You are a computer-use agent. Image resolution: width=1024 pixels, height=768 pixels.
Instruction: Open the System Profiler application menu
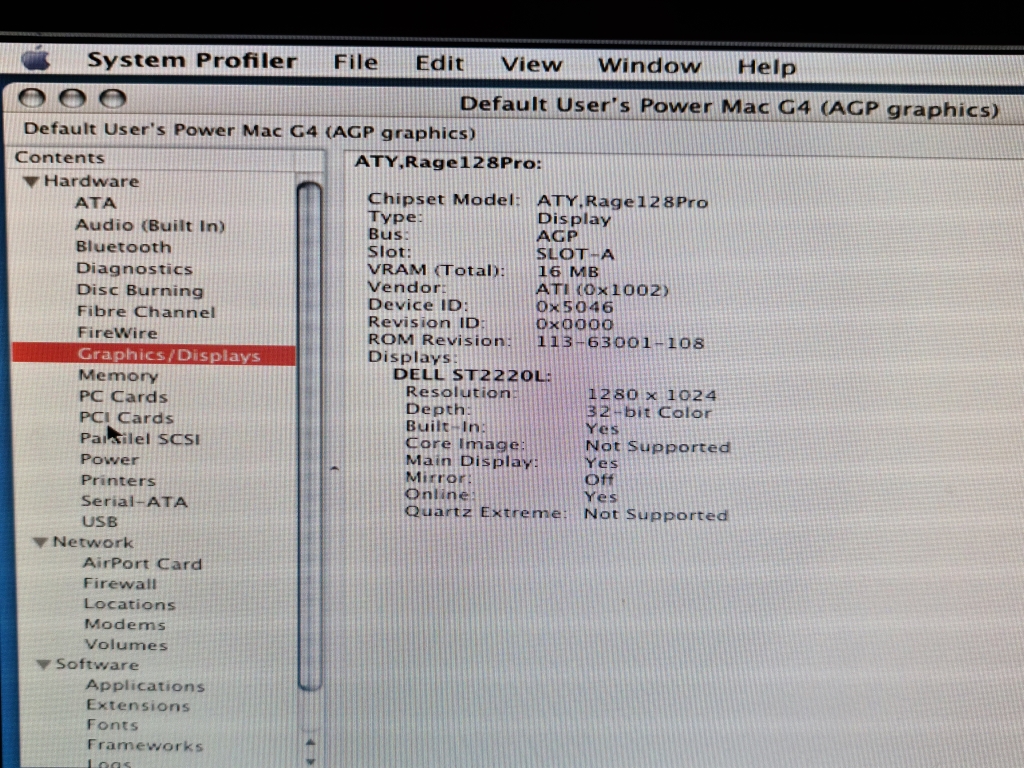click(x=191, y=60)
